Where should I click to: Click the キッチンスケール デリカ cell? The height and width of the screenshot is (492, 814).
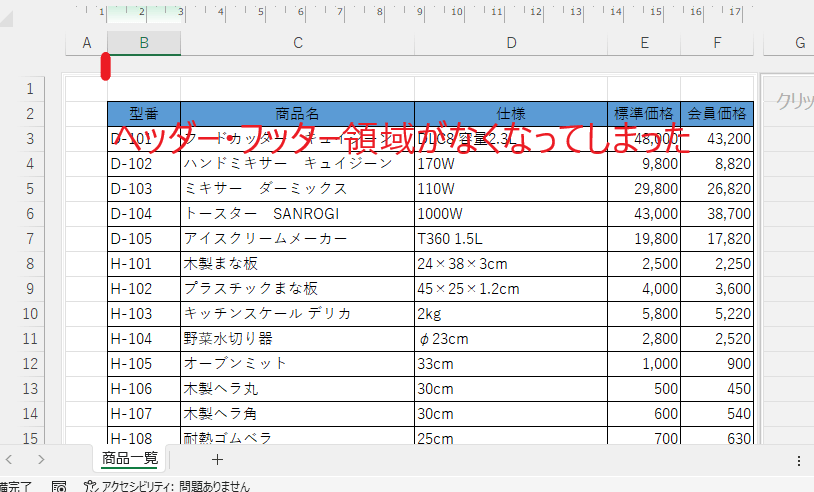click(x=297, y=313)
